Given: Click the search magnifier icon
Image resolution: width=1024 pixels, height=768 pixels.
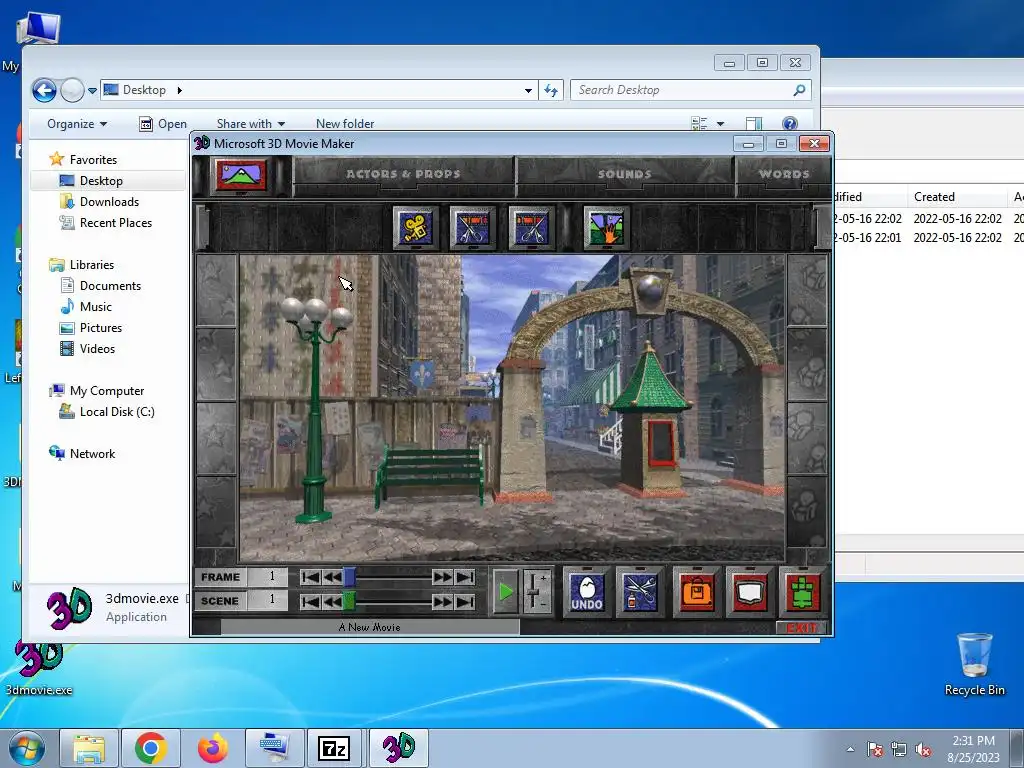Looking at the screenshot, I should tap(799, 90).
